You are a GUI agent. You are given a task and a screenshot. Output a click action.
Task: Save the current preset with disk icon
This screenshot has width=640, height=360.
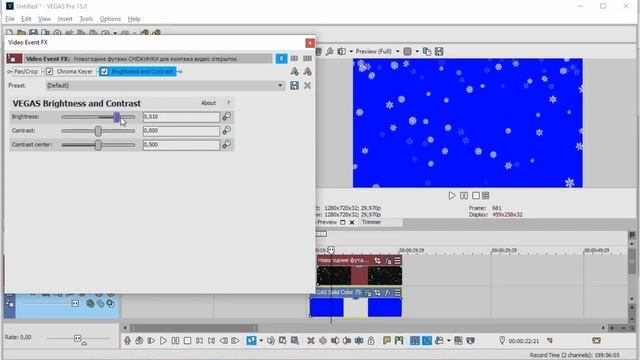[294, 85]
